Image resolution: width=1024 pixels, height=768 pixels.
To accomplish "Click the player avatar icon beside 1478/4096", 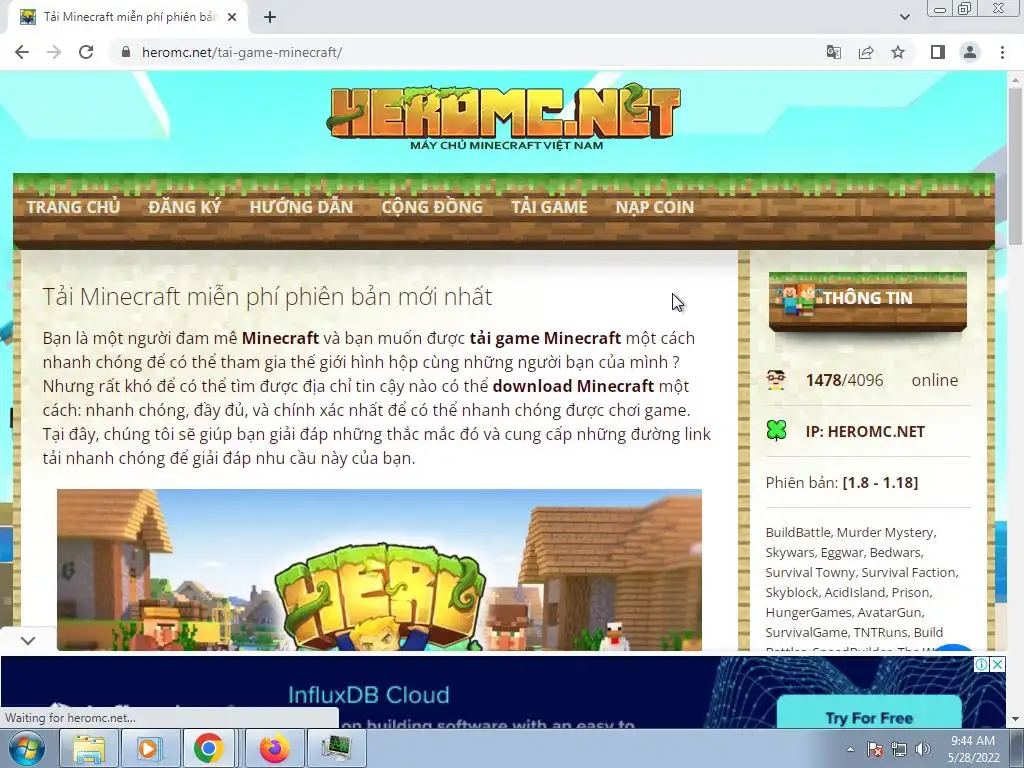I will tap(776, 379).
